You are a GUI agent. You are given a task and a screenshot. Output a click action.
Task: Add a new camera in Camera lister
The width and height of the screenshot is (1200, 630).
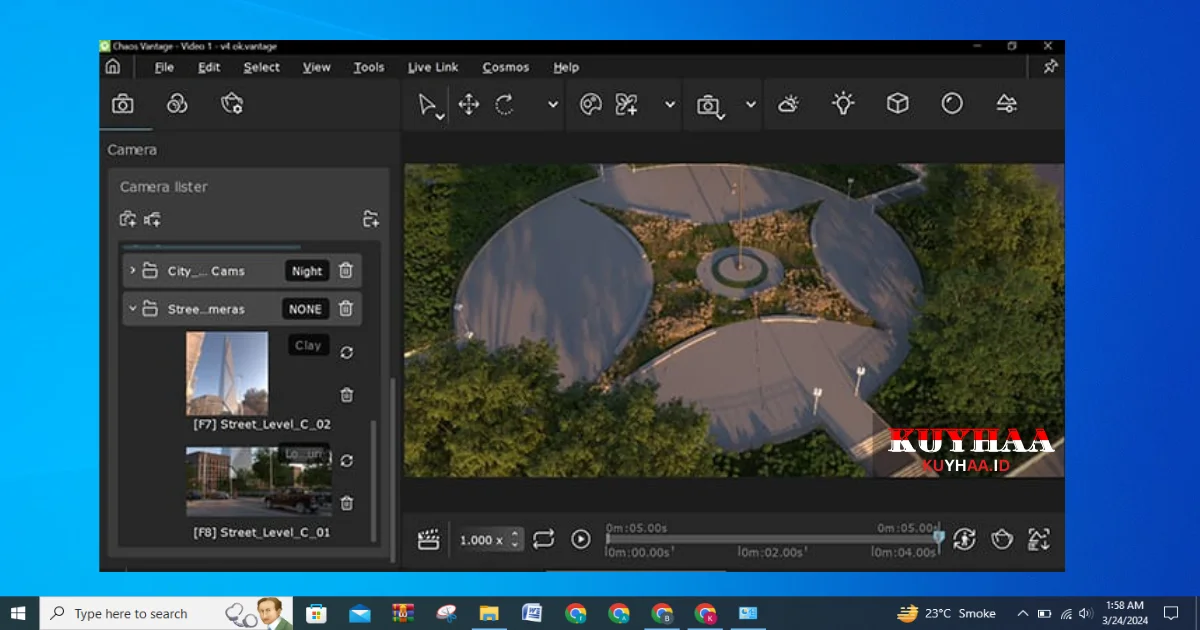tap(128, 219)
